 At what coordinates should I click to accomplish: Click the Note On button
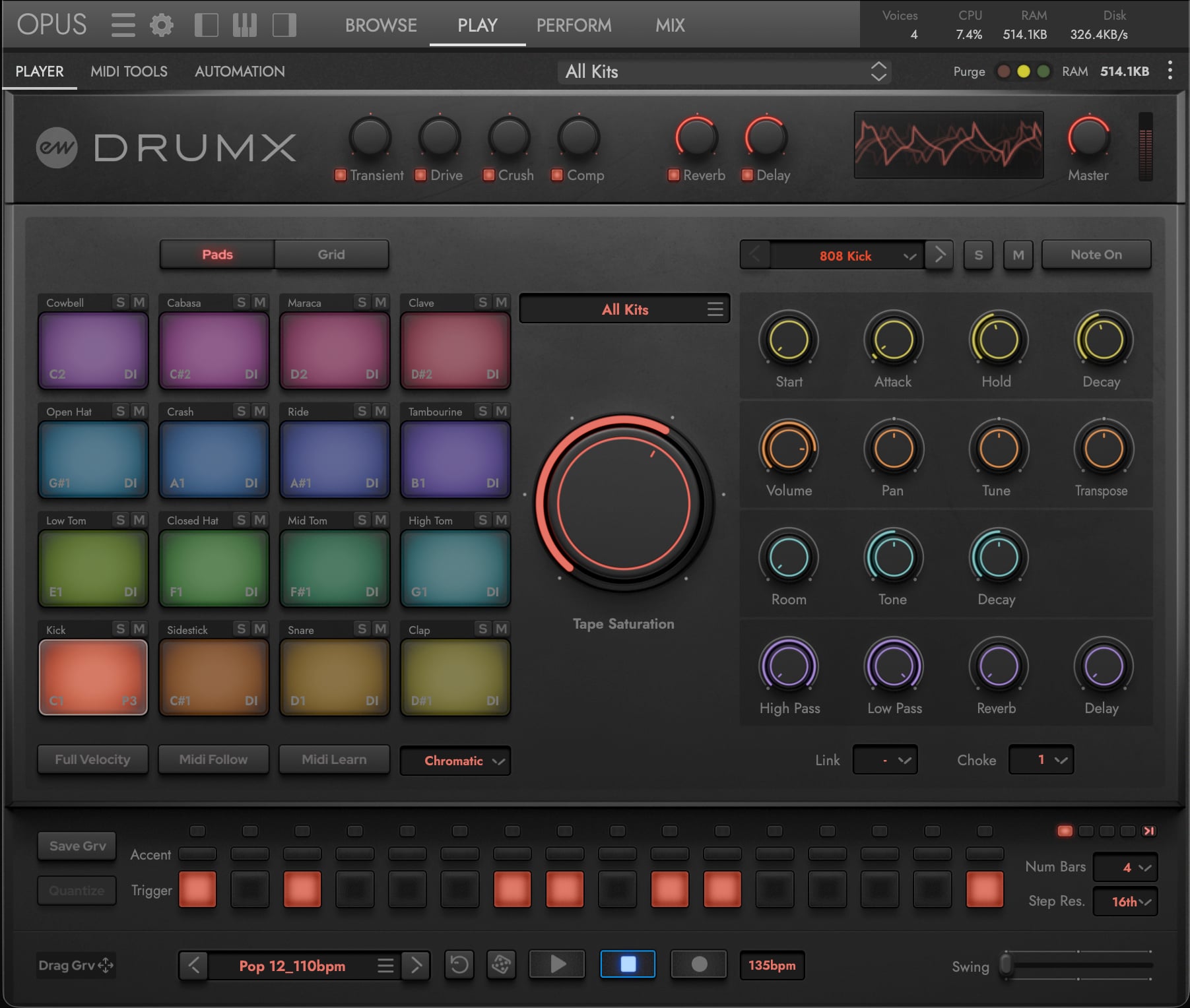1096,255
